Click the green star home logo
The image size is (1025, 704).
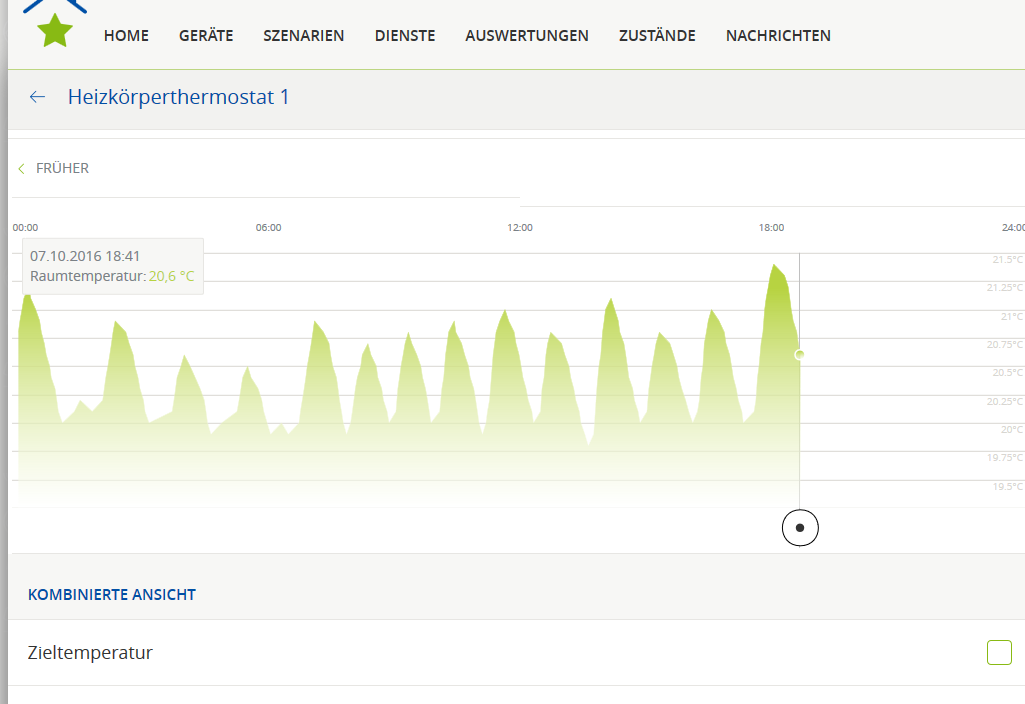pos(55,30)
